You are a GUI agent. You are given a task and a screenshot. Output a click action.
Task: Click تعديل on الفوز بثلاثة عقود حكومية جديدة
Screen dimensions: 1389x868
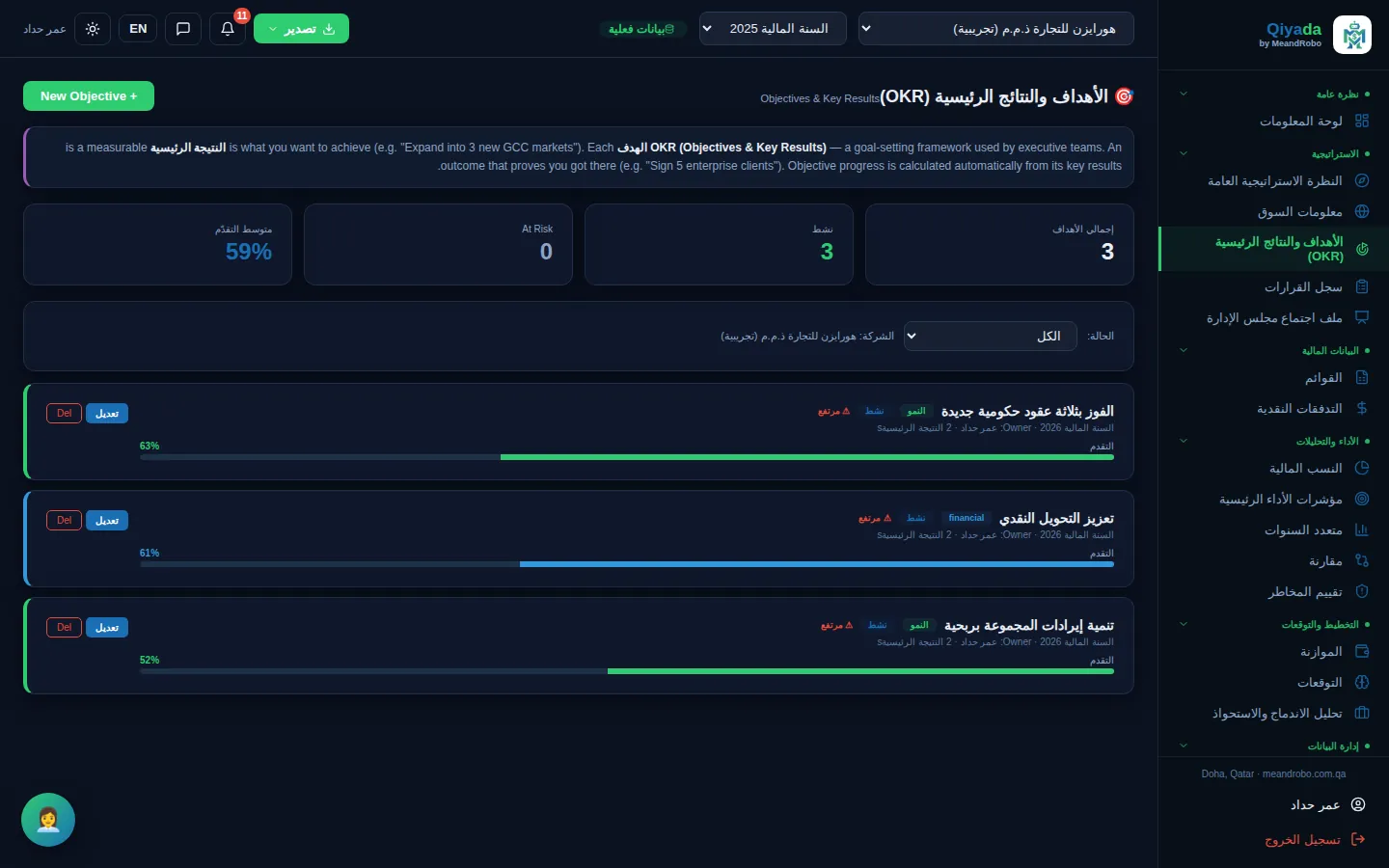107,413
